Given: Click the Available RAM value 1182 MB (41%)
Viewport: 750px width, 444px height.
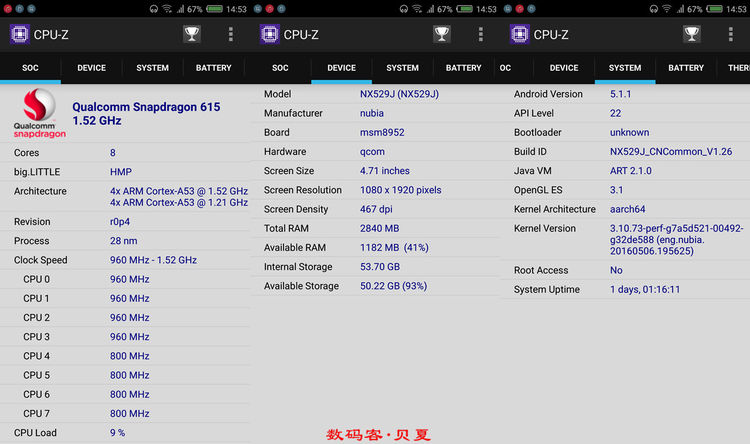Looking at the screenshot, I should click(x=394, y=247).
